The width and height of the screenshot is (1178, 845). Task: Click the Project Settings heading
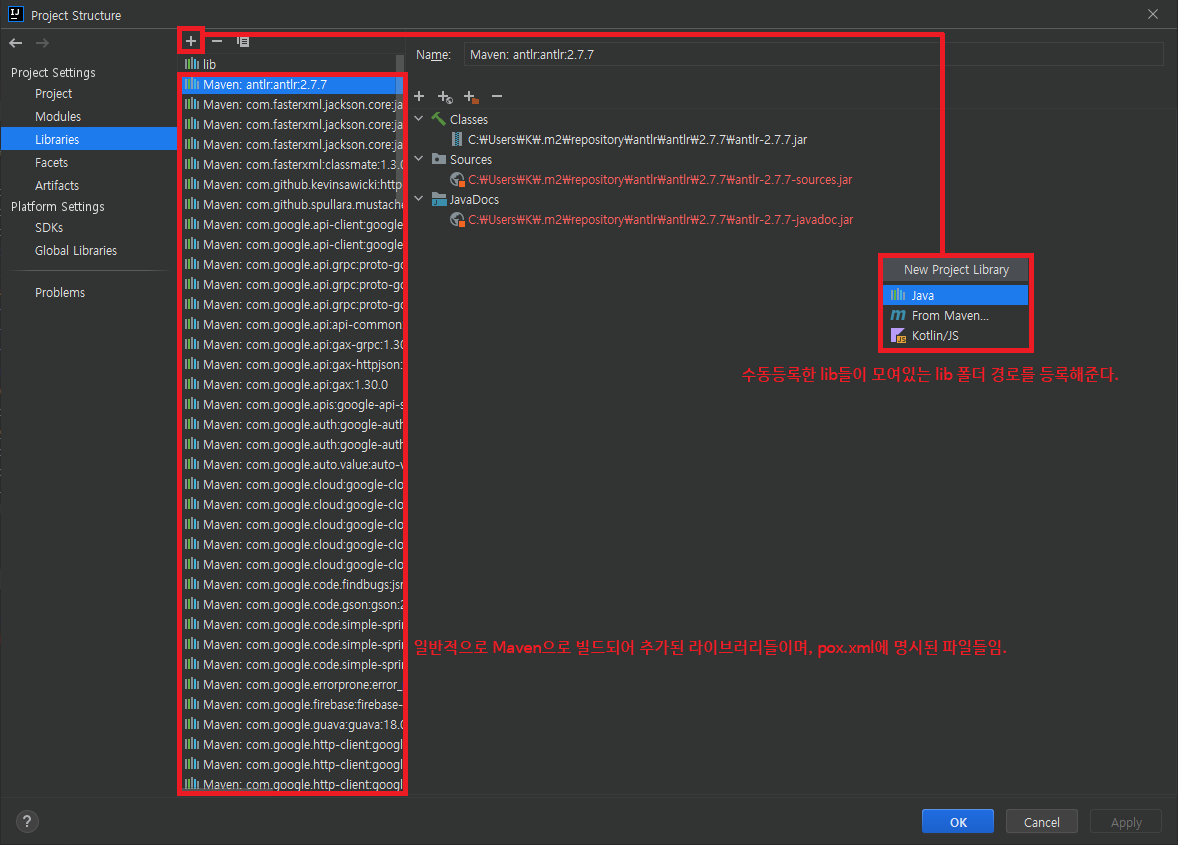(53, 72)
